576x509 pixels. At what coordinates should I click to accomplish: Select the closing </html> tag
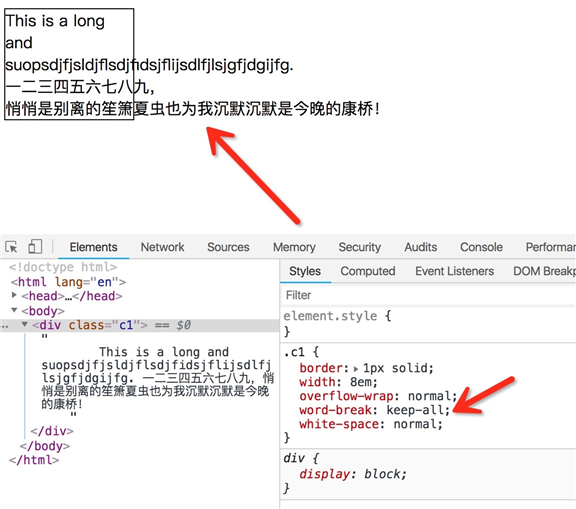tap(34, 460)
